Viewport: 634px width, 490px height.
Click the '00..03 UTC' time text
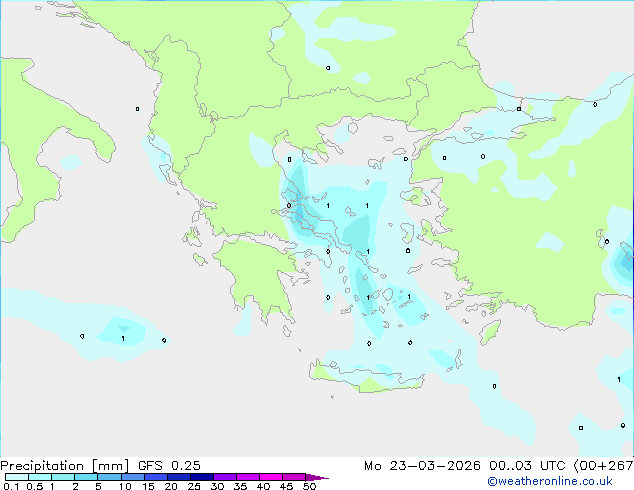coord(527,466)
